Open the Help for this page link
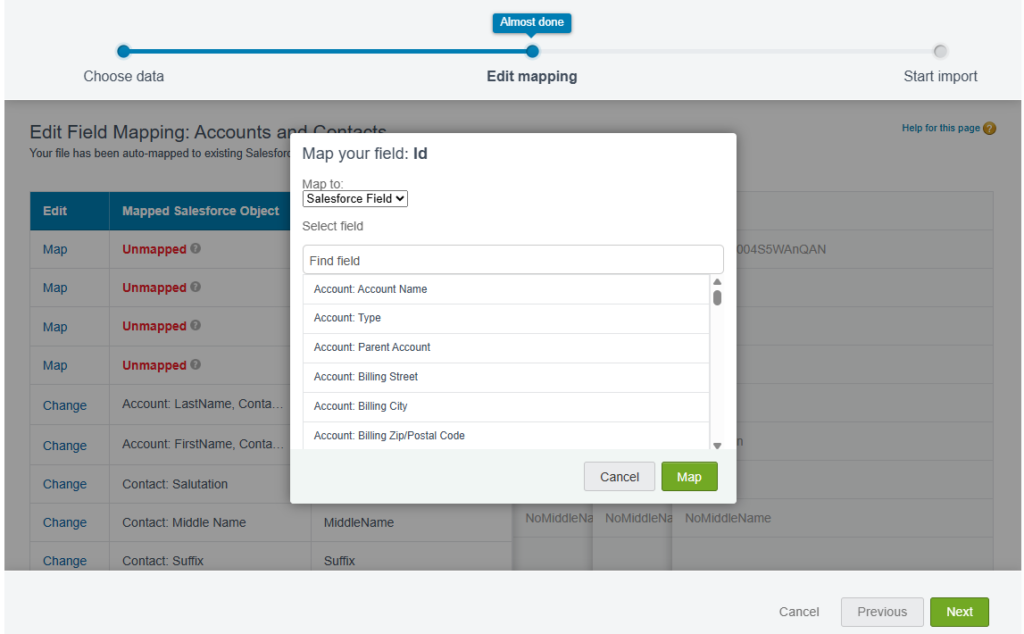This screenshot has height=634, width=1024. click(940, 128)
